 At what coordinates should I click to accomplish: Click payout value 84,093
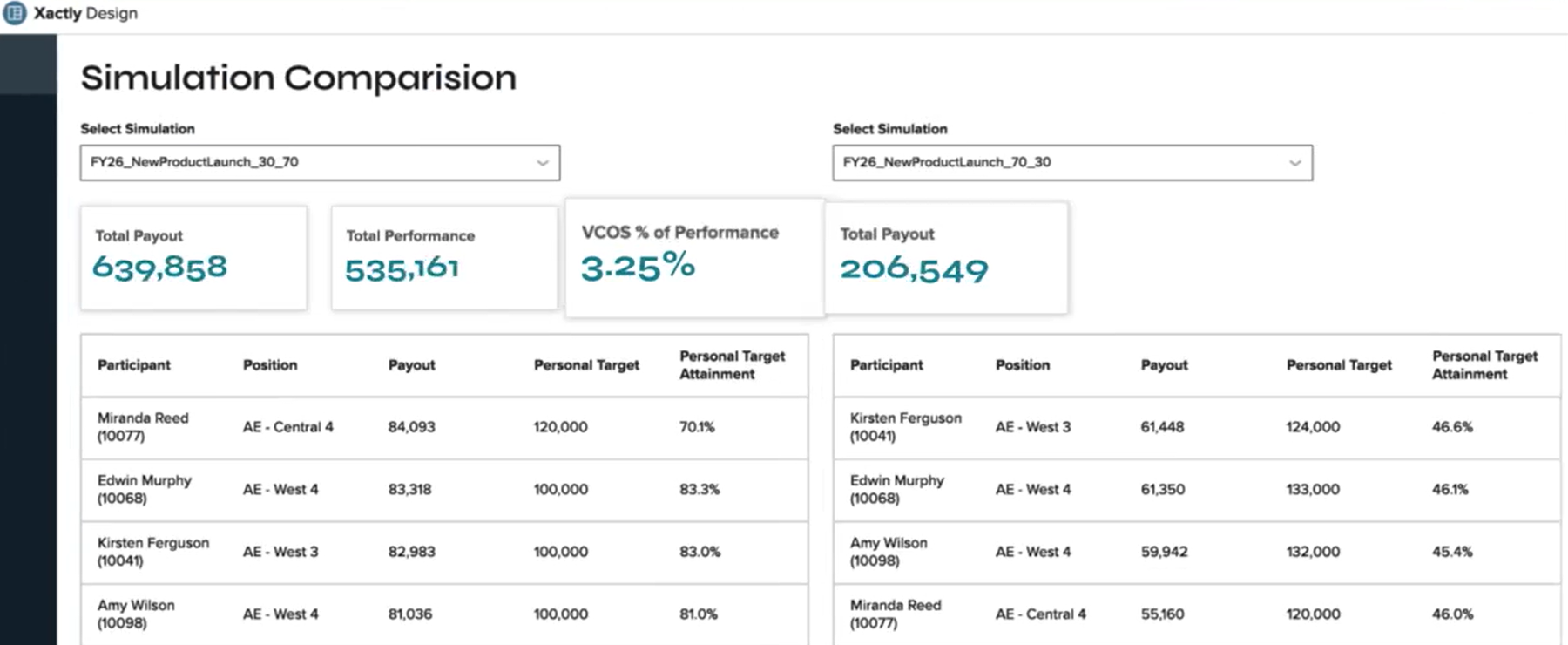411,427
